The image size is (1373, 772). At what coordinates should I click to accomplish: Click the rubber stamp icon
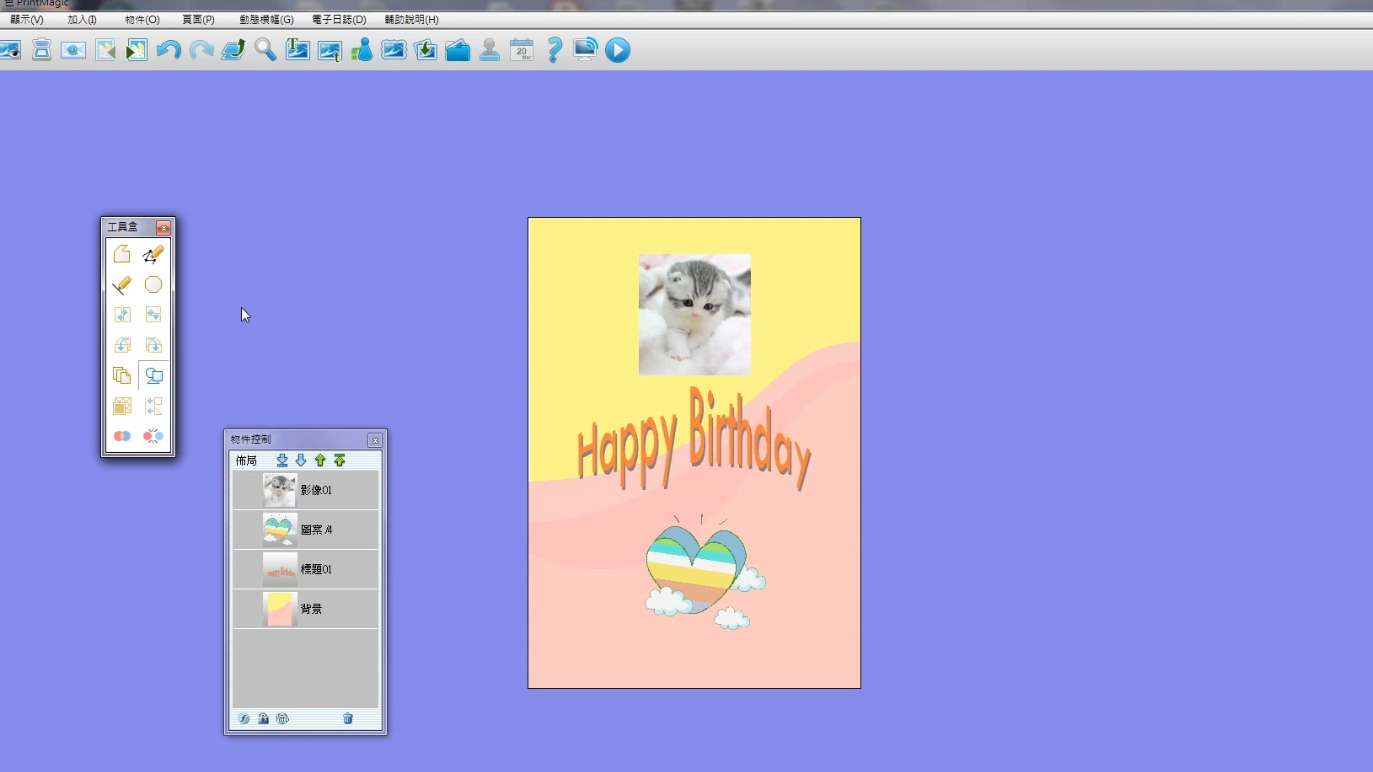(x=489, y=50)
